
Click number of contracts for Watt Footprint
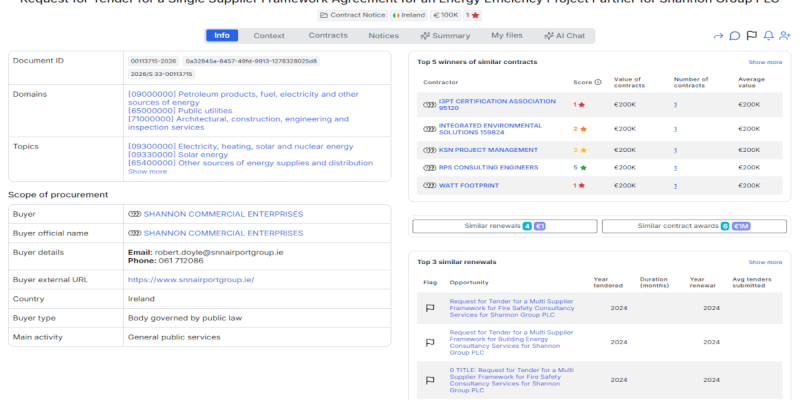[675, 185]
